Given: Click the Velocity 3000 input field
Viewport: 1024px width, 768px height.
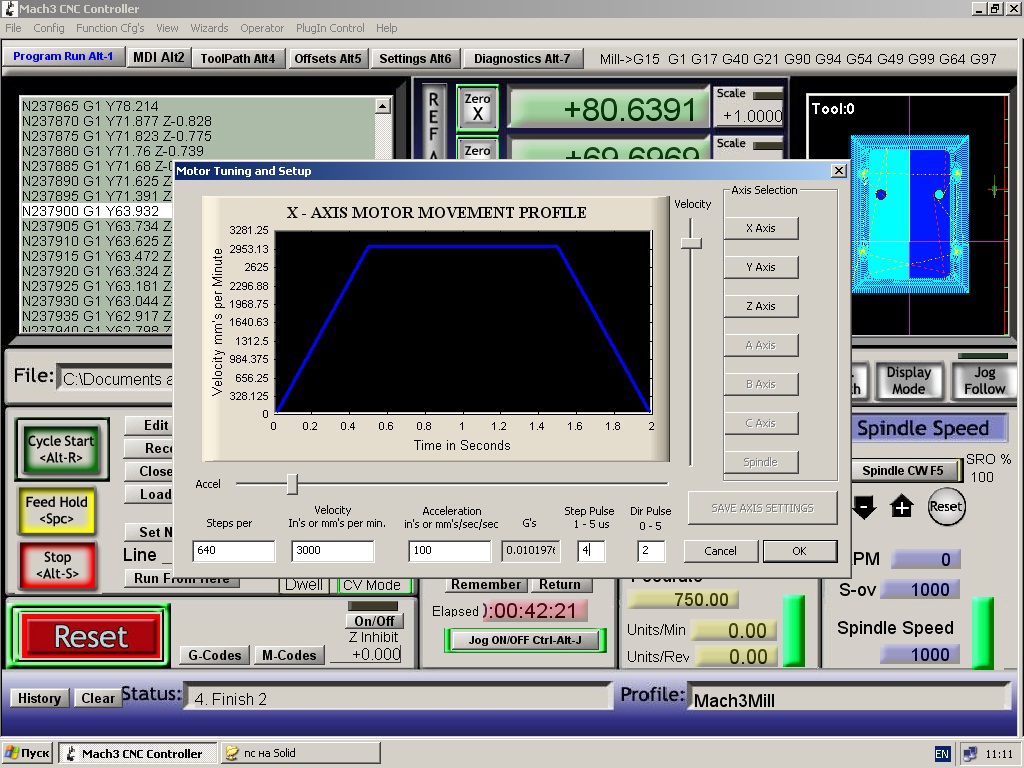Looking at the screenshot, I should pos(333,551).
